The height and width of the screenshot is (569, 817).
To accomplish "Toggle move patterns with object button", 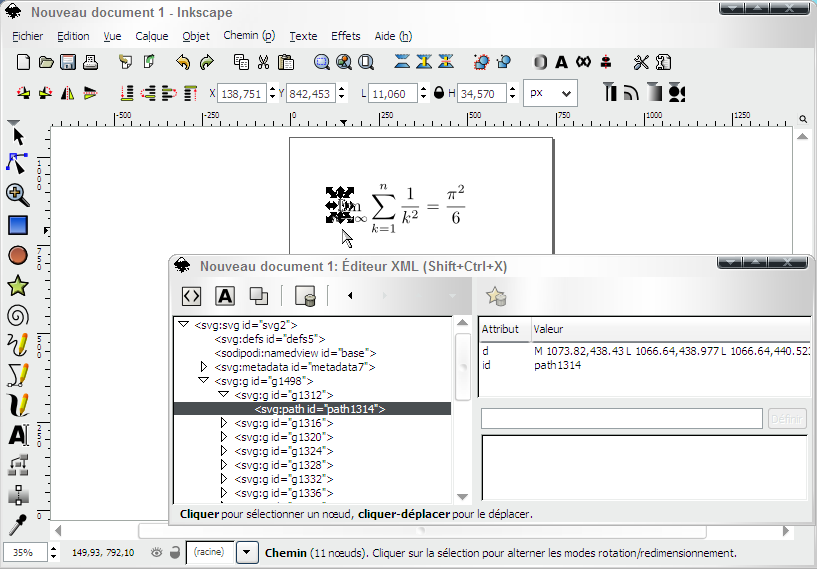I will tap(676, 93).
